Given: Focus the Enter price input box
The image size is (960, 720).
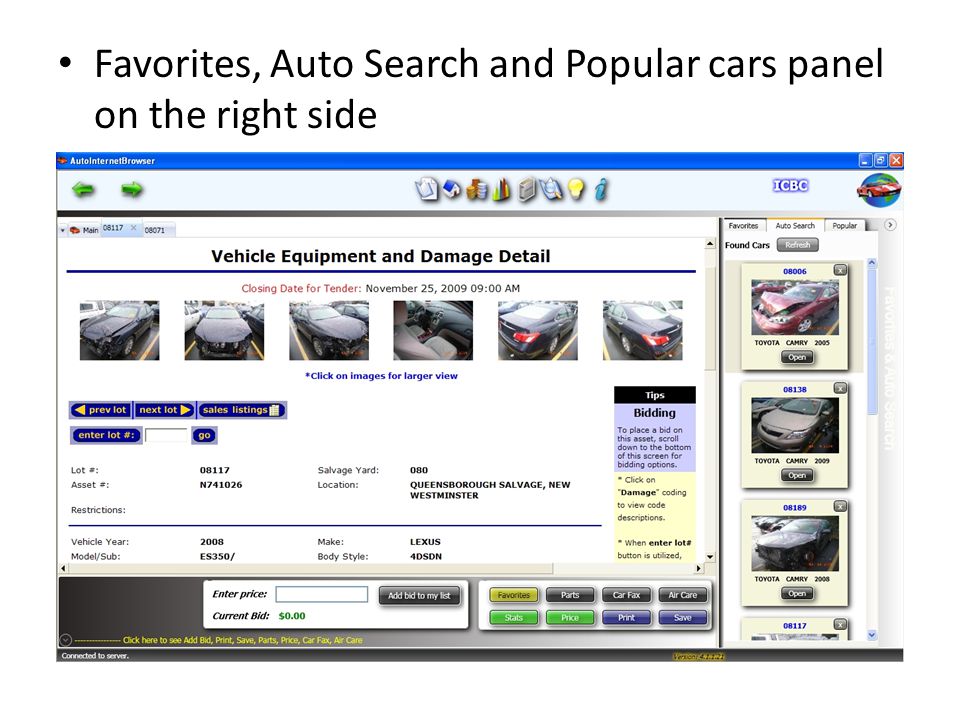Looking at the screenshot, I should (321, 594).
